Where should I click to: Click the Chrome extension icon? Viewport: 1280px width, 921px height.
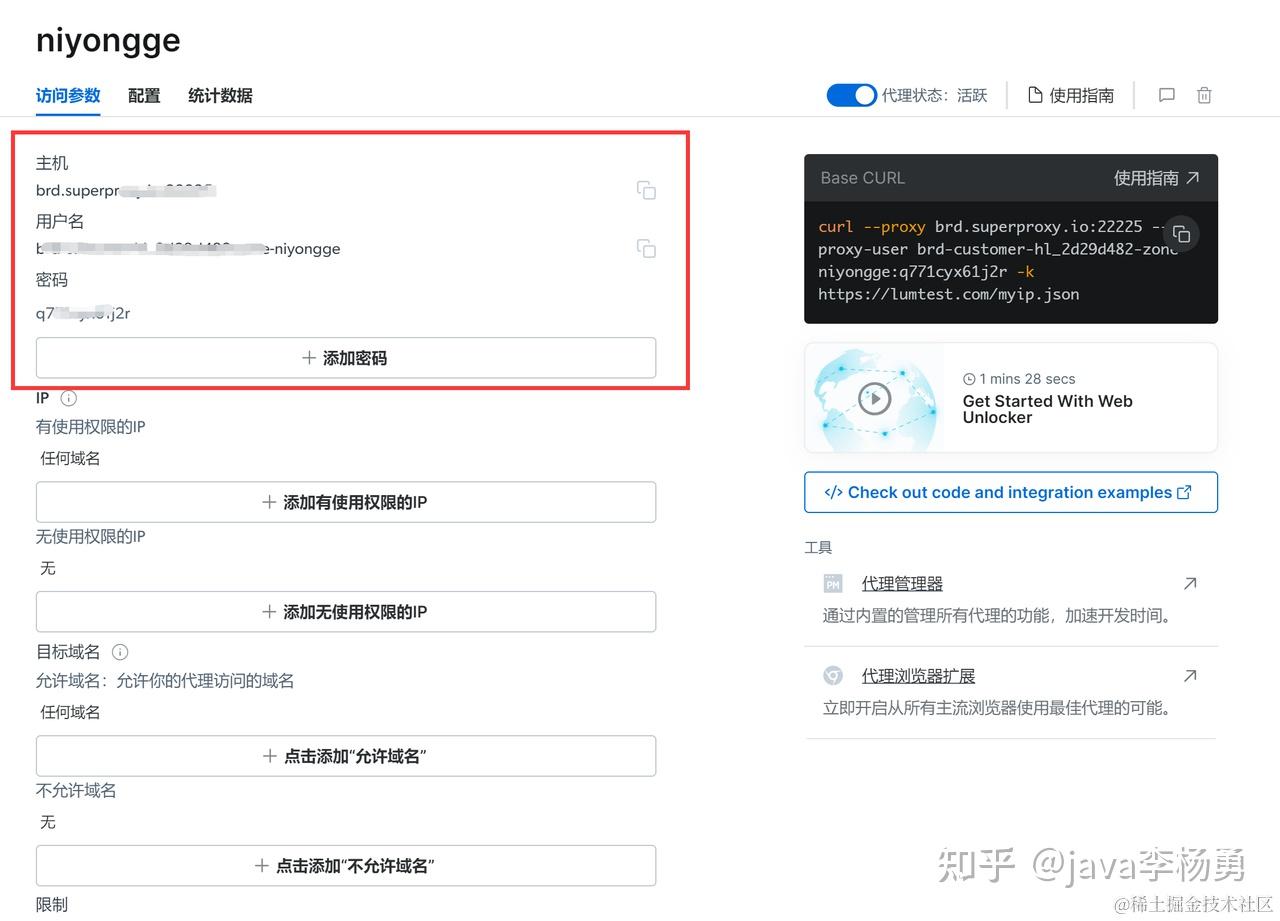pos(832,676)
